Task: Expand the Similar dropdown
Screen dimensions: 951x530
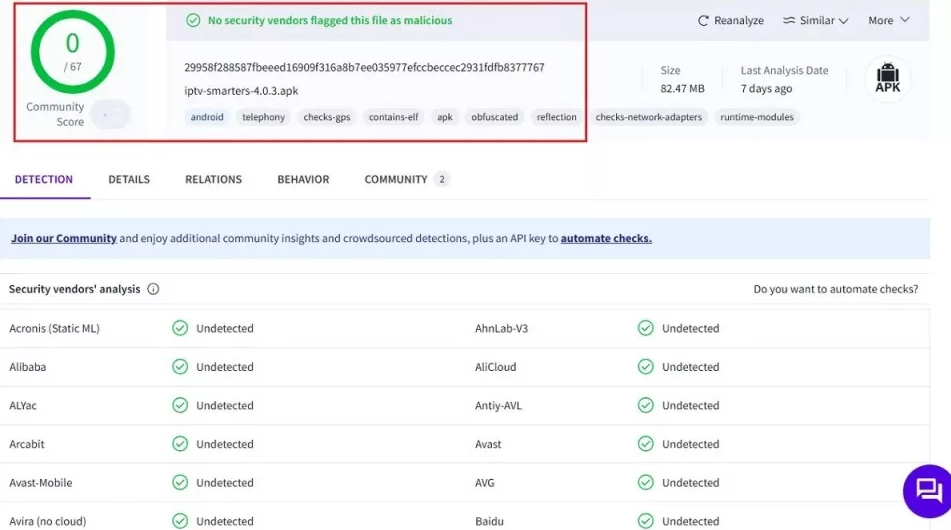Action: (816, 21)
